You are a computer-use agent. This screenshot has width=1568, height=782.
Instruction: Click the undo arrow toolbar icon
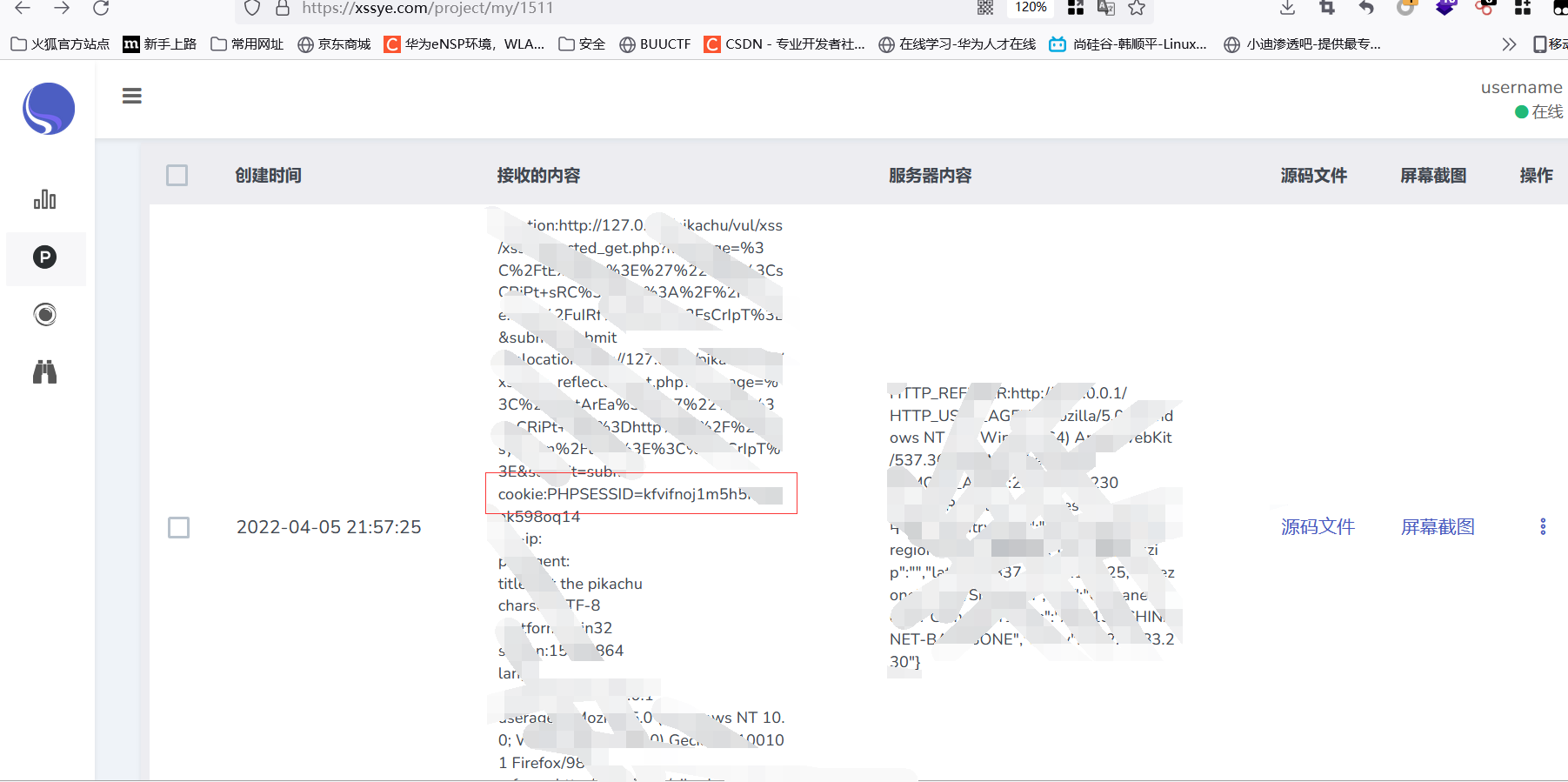point(1366,8)
